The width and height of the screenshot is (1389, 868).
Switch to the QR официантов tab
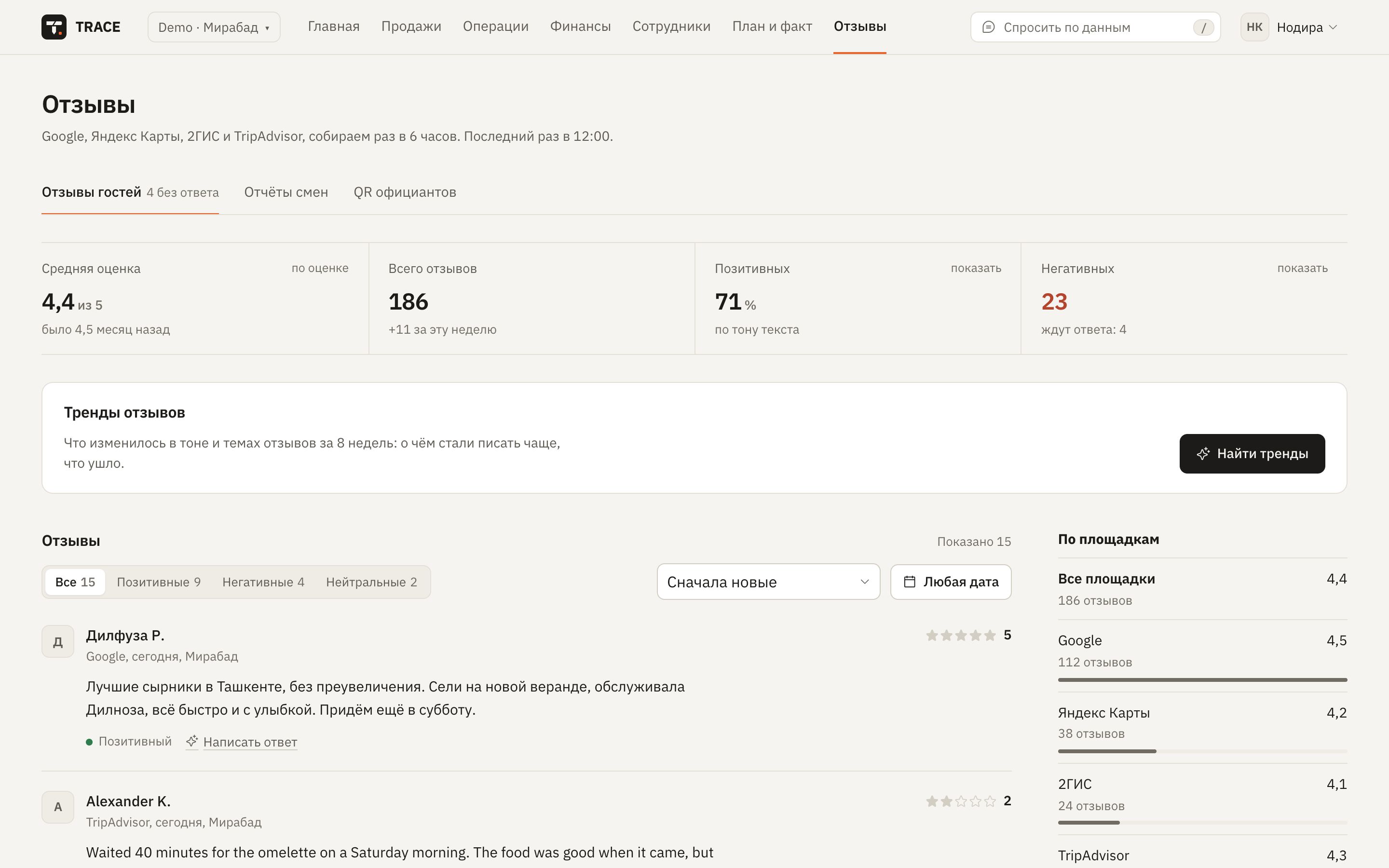pyautogui.click(x=405, y=192)
